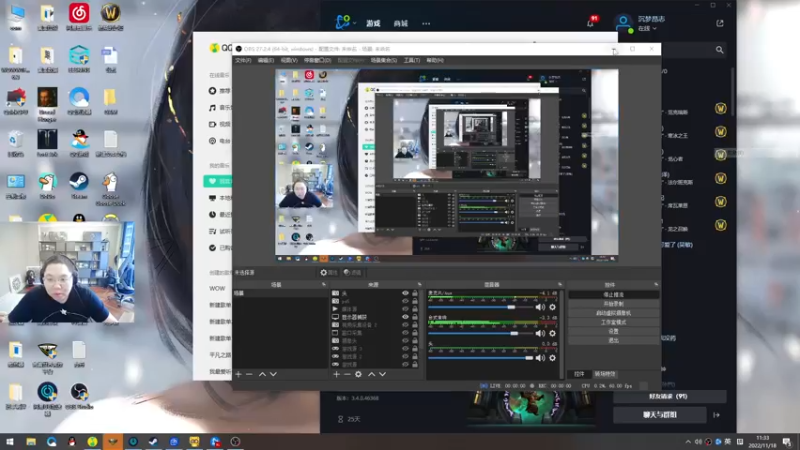This screenshot has height=450, width=800.
Task: Add a new source with plus icon
Action: (x=336, y=374)
